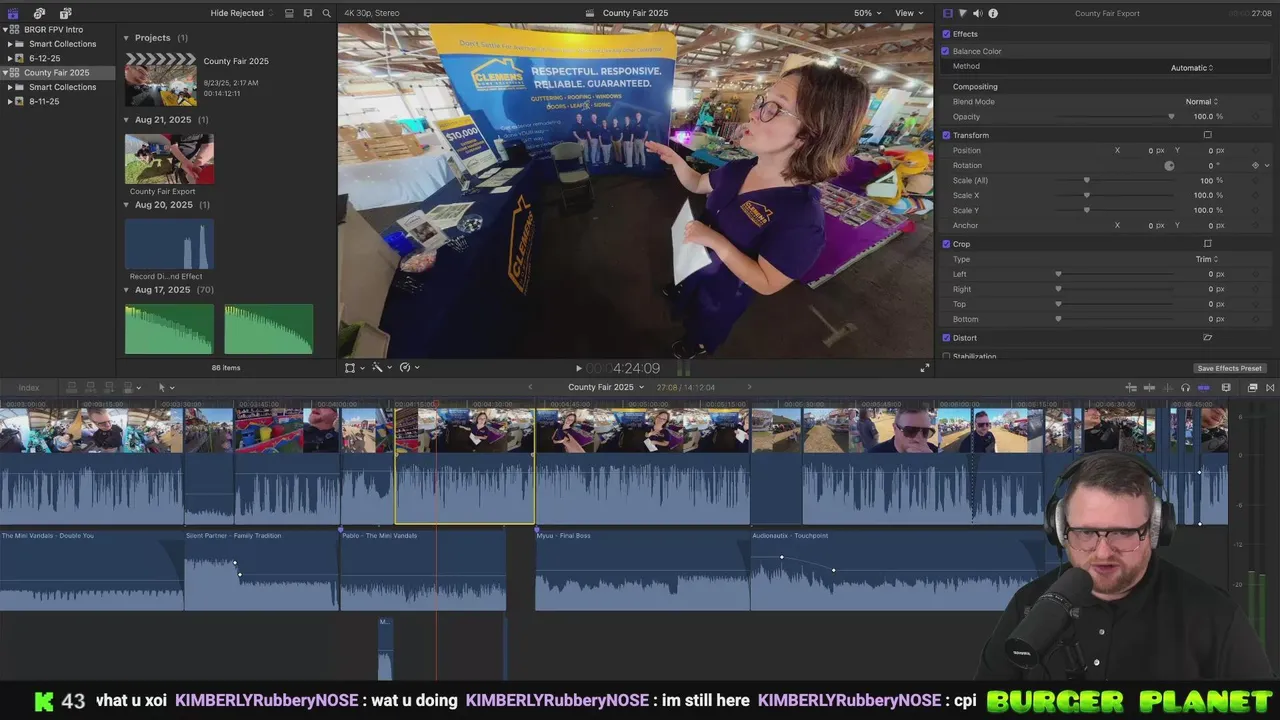Viewport: 1280px width, 720px height.
Task: Select the Info inspector tab icon
Action: [x=993, y=13]
